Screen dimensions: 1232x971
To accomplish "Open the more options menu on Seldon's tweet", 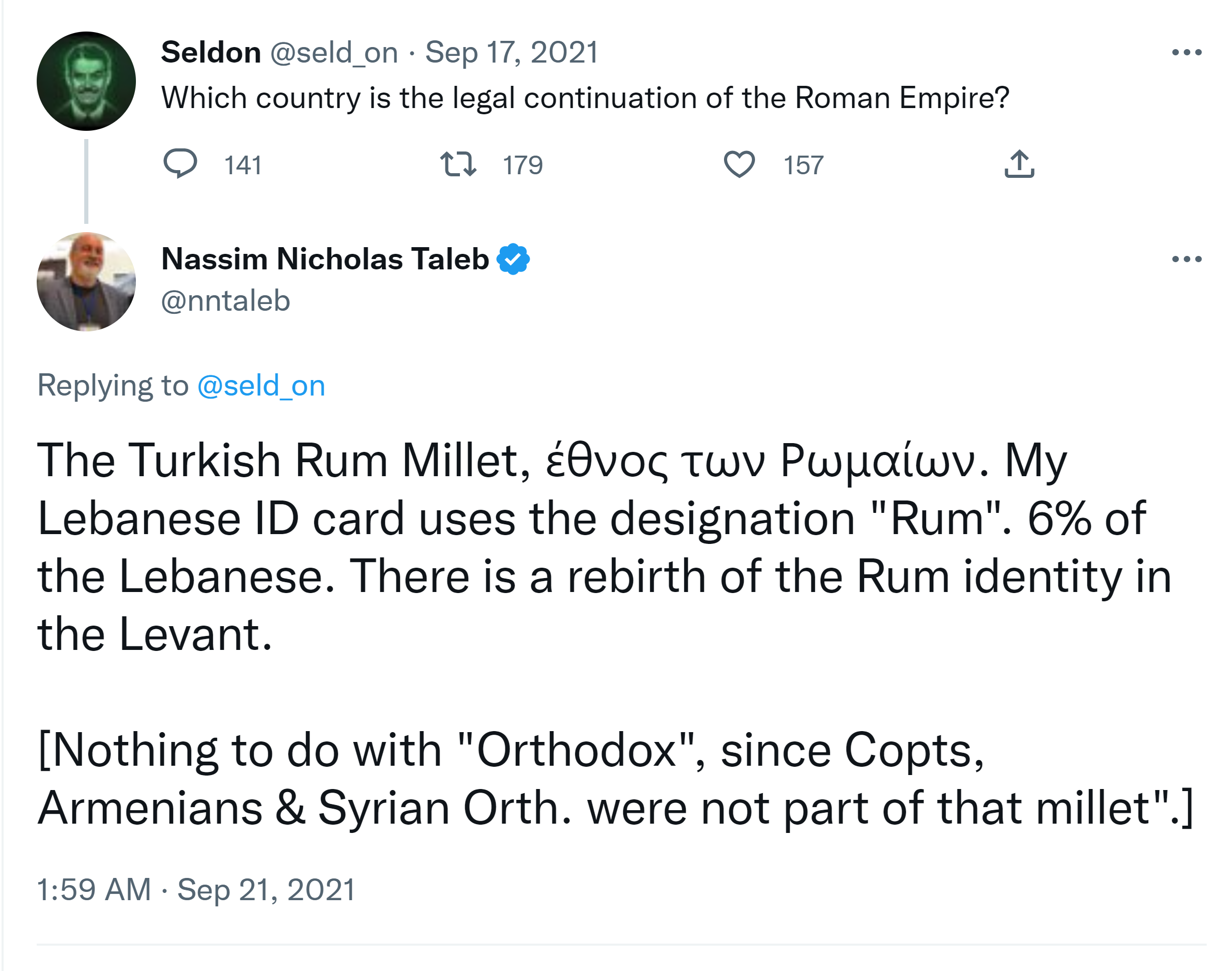I will [1187, 52].
